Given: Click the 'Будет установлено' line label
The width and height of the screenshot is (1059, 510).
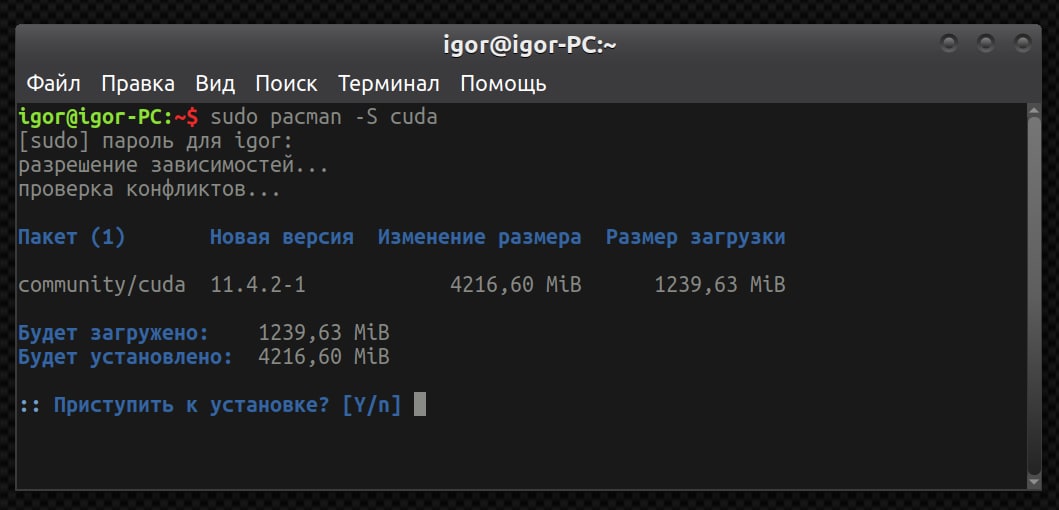Looking at the screenshot, I should pyautogui.click(x=126, y=357).
